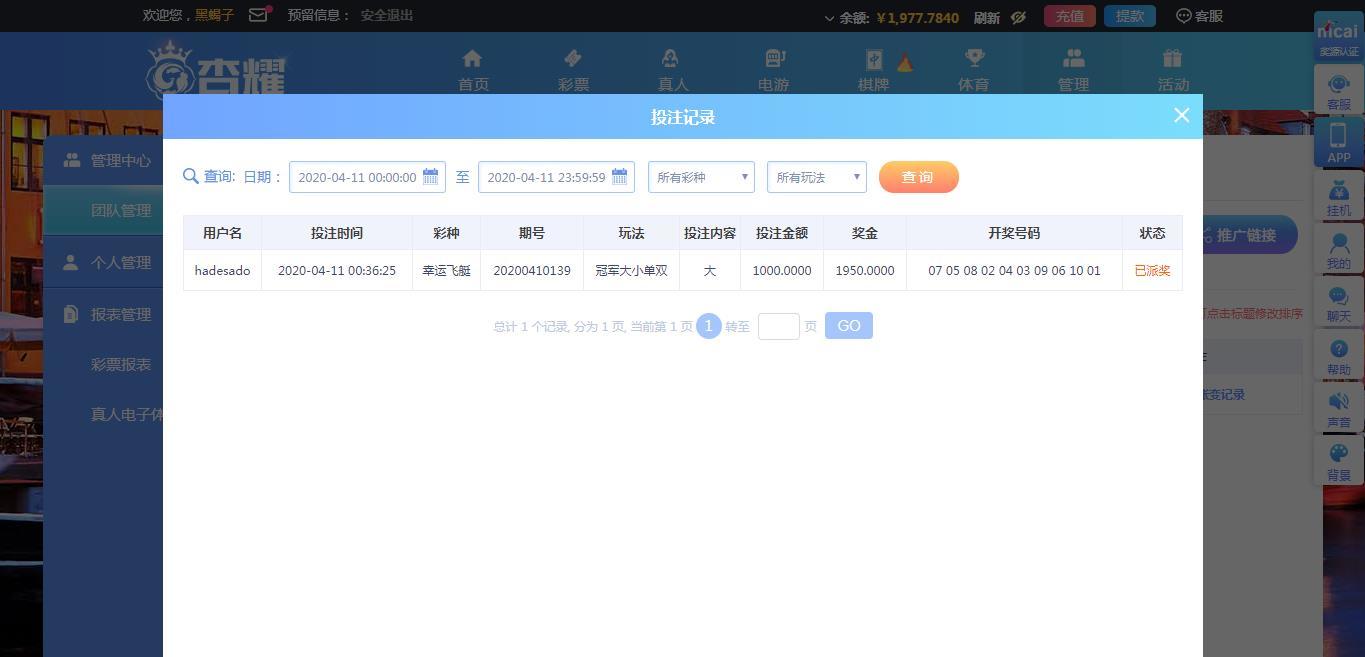
Task: Toggle balance visibility eye icon
Action: [x=1018, y=17]
